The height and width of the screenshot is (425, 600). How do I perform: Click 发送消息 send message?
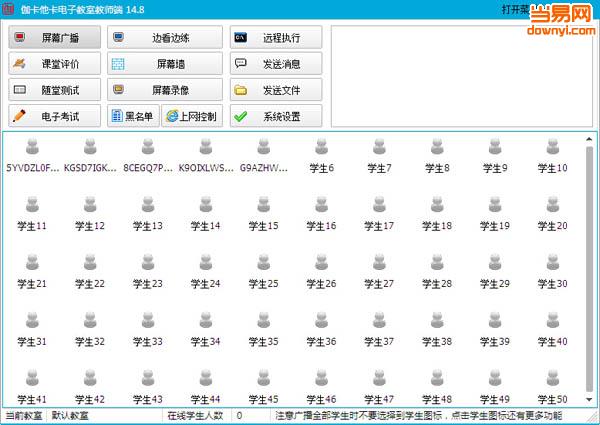click(276, 64)
